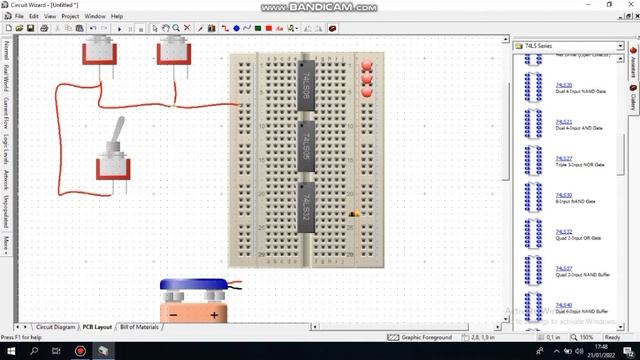Select the magnifier zoom tool
The image size is (640, 360).
(176, 28)
